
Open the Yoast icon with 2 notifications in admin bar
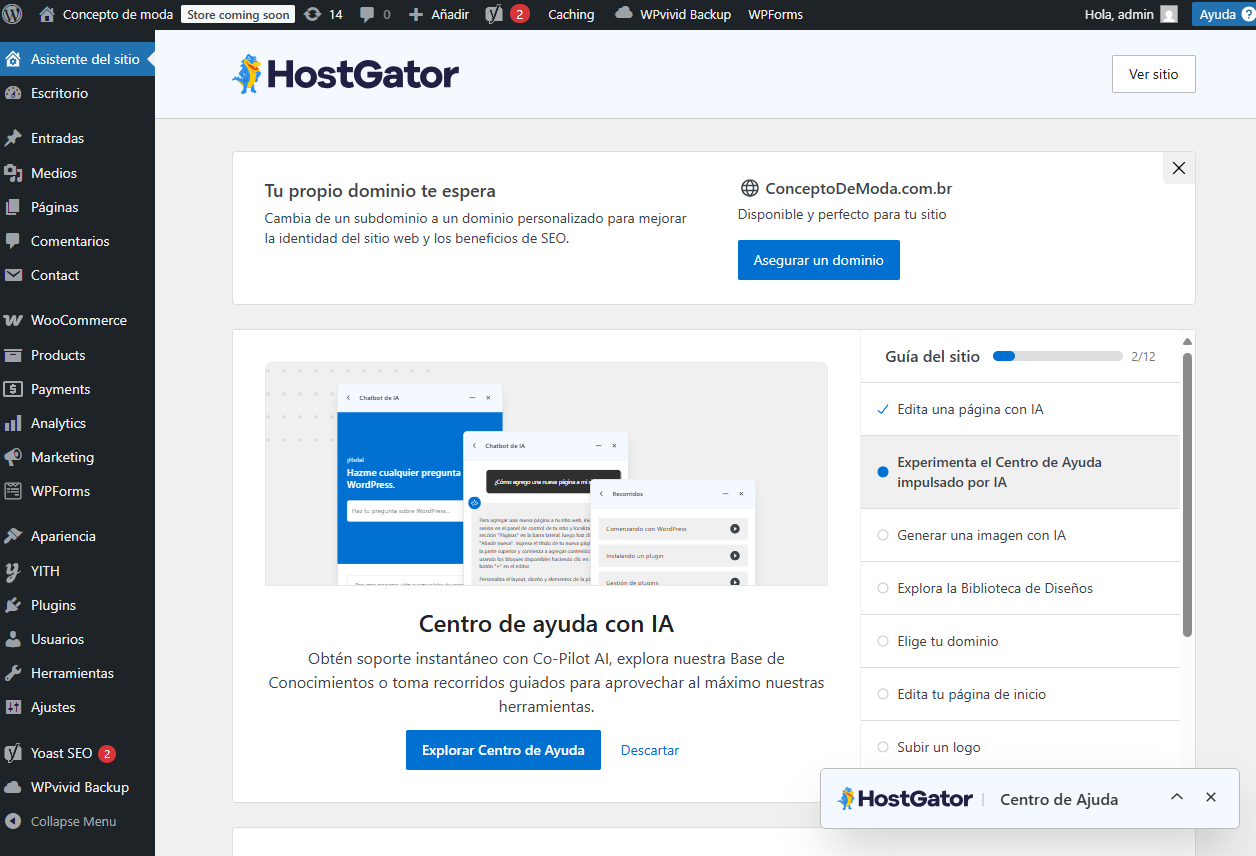click(x=494, y=14)
